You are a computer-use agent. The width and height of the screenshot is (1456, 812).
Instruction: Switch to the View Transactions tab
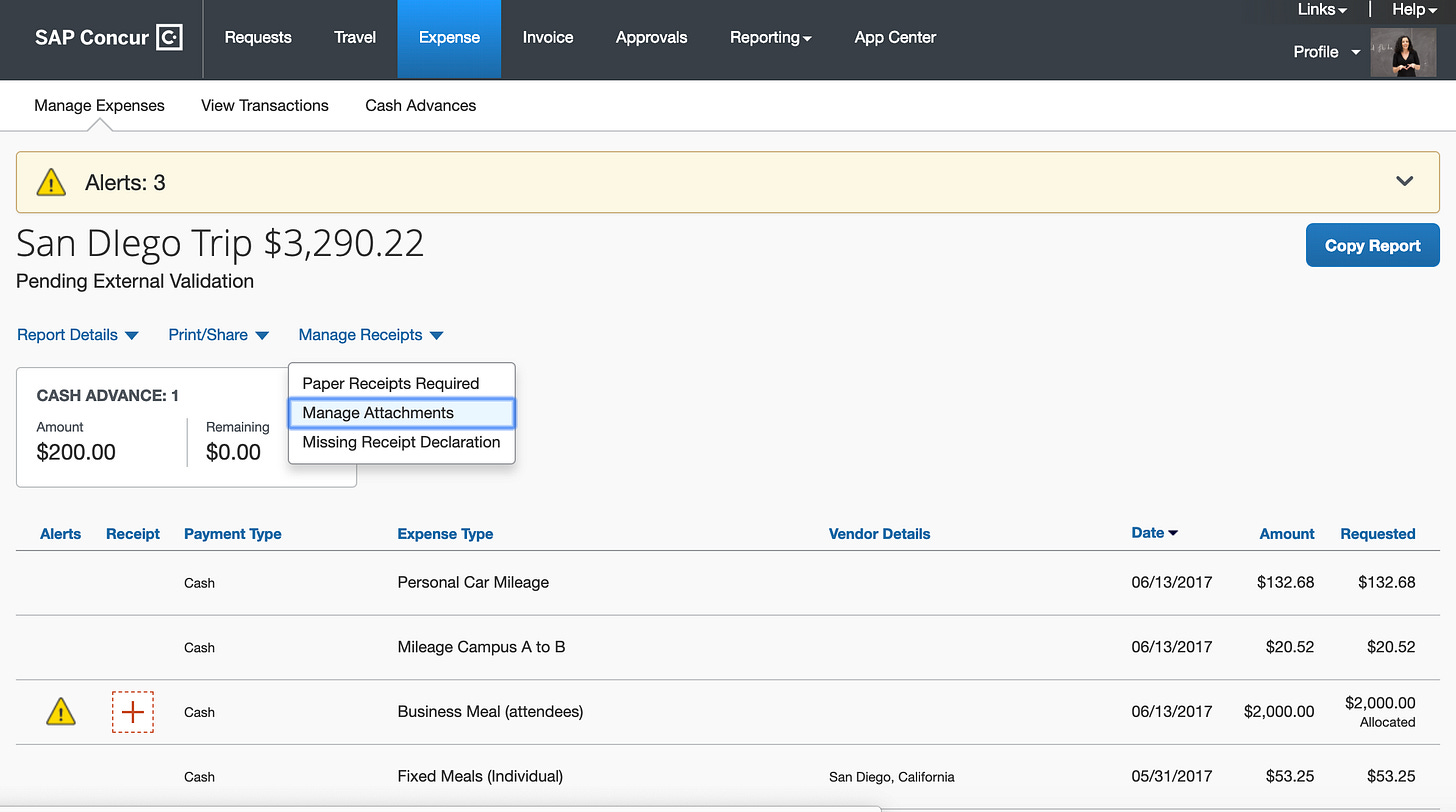[264, 105]
